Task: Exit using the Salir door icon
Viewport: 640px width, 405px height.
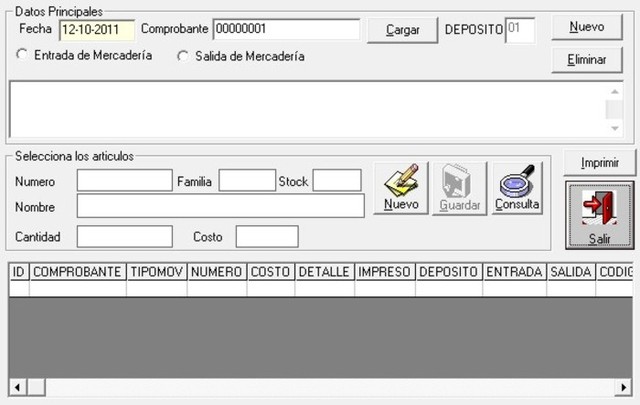Action: (x=600, y=215)
